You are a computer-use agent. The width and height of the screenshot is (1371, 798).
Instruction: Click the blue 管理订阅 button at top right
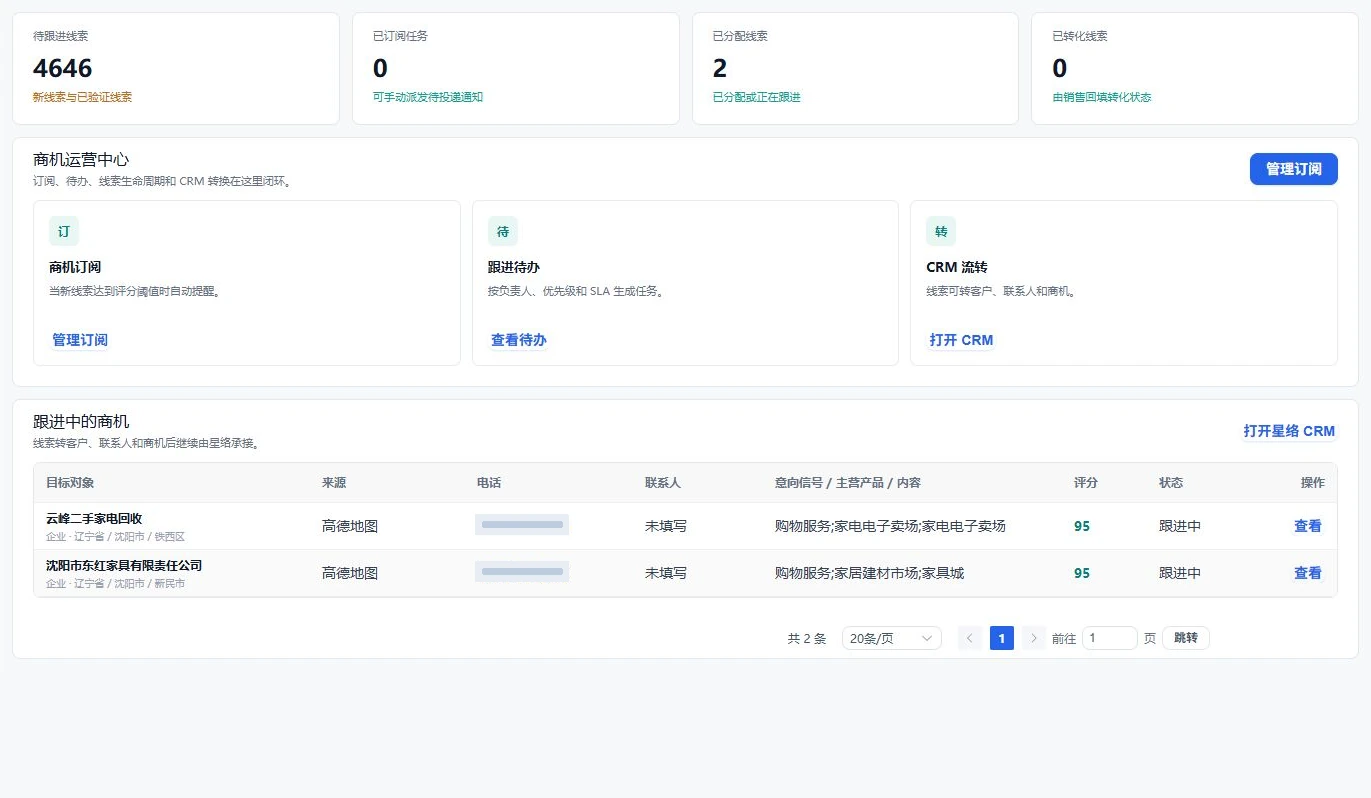[1294, 169]
